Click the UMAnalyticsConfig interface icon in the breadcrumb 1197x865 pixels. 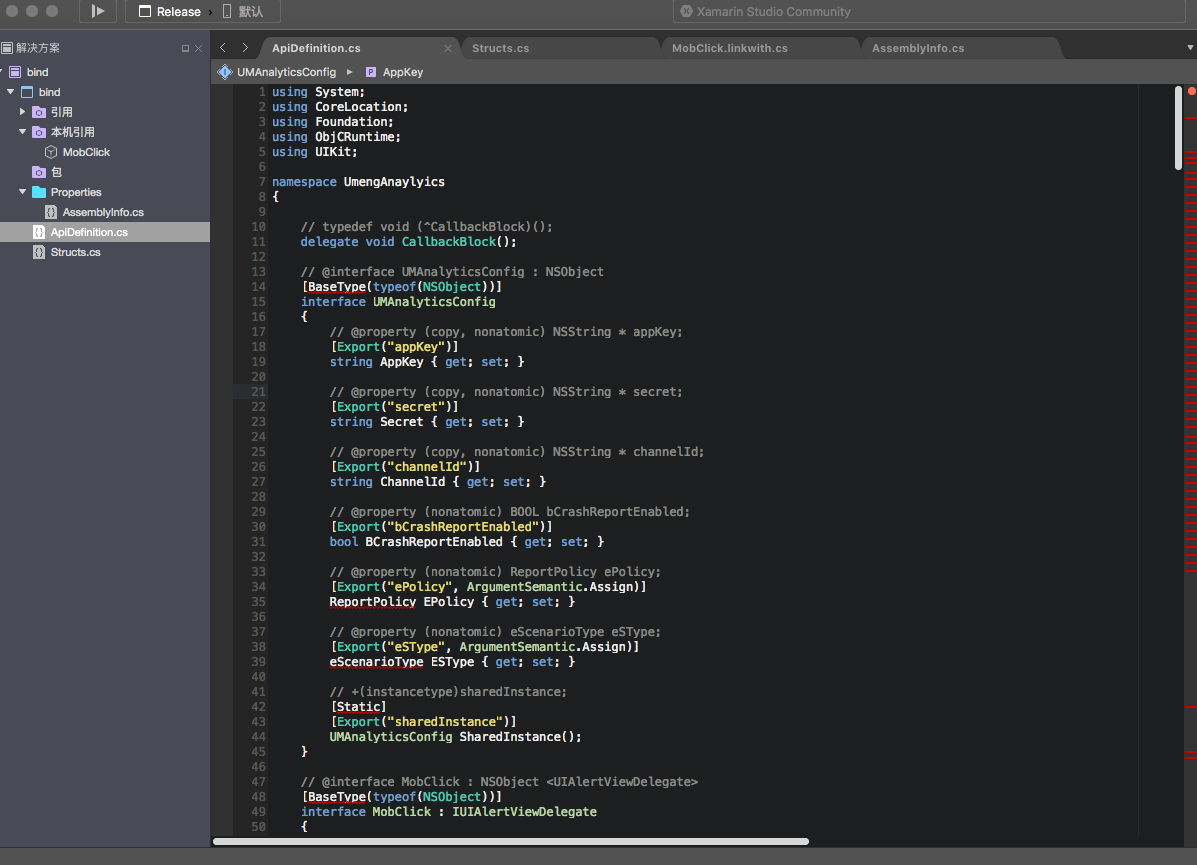click(x=224, y=72)
